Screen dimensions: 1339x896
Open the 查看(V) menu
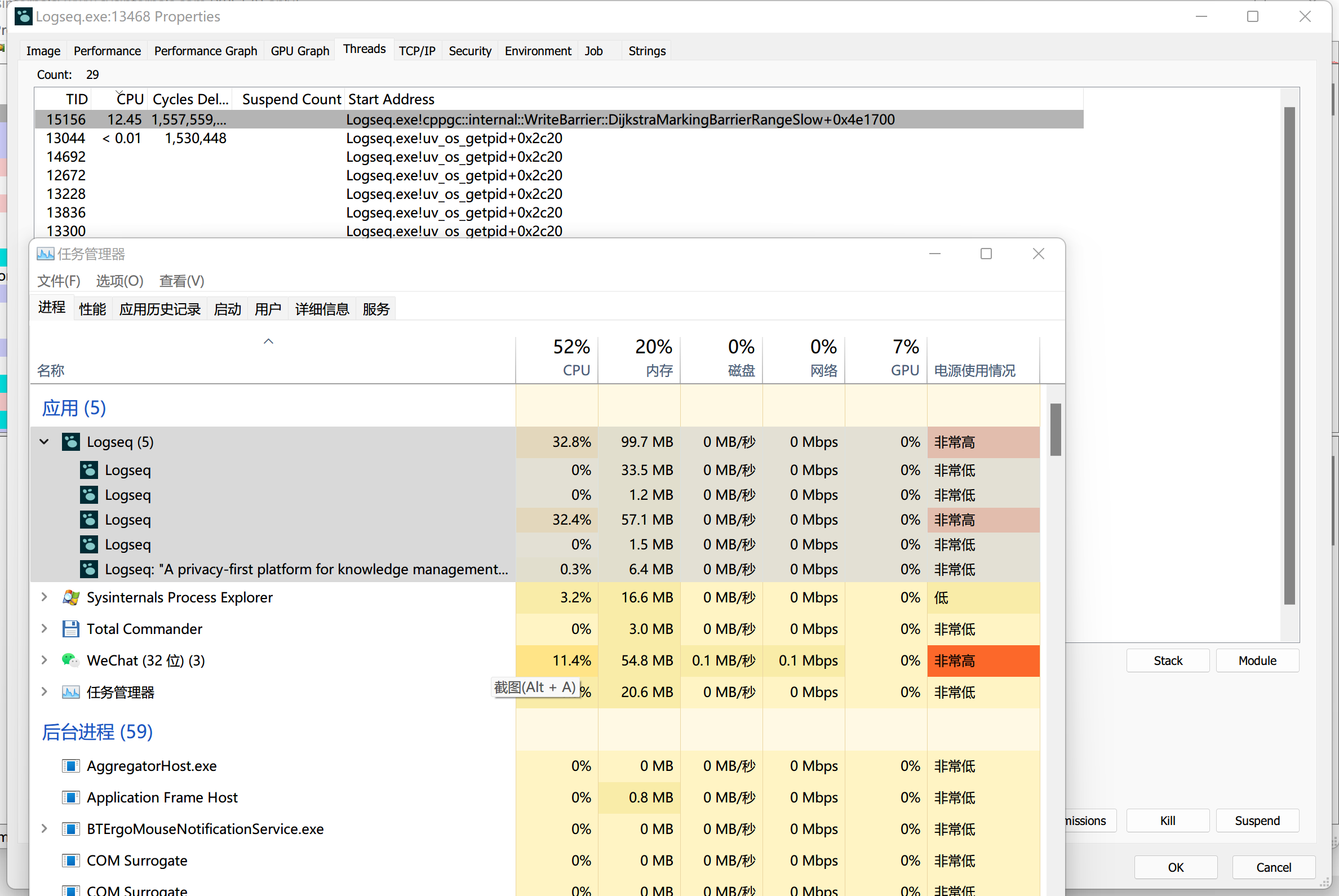(180, 281)
